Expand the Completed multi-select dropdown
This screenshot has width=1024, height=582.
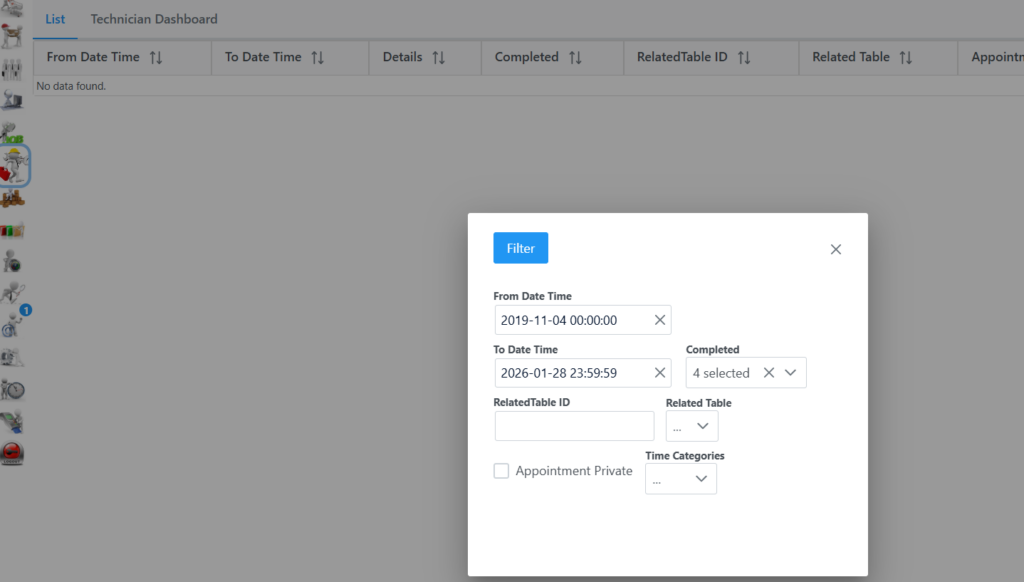click(x=790, y=373)
